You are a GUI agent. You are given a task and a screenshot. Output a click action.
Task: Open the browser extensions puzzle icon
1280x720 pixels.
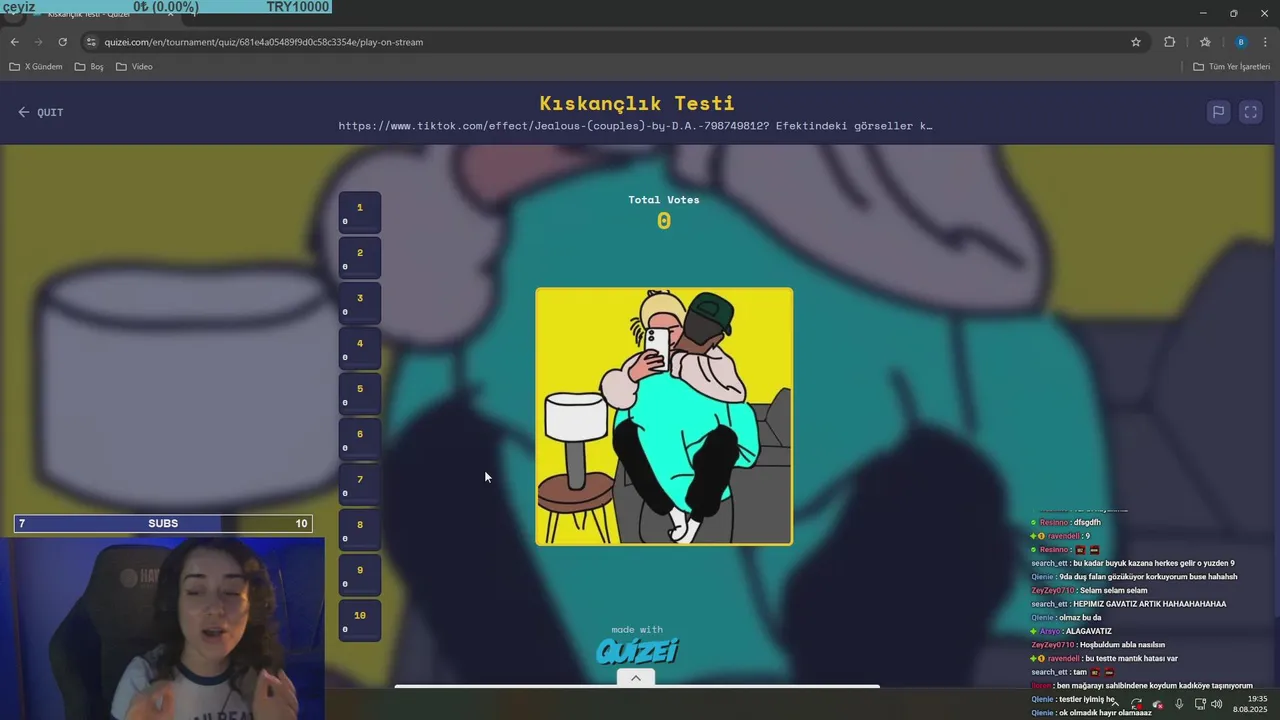[x=1169, y=42]
